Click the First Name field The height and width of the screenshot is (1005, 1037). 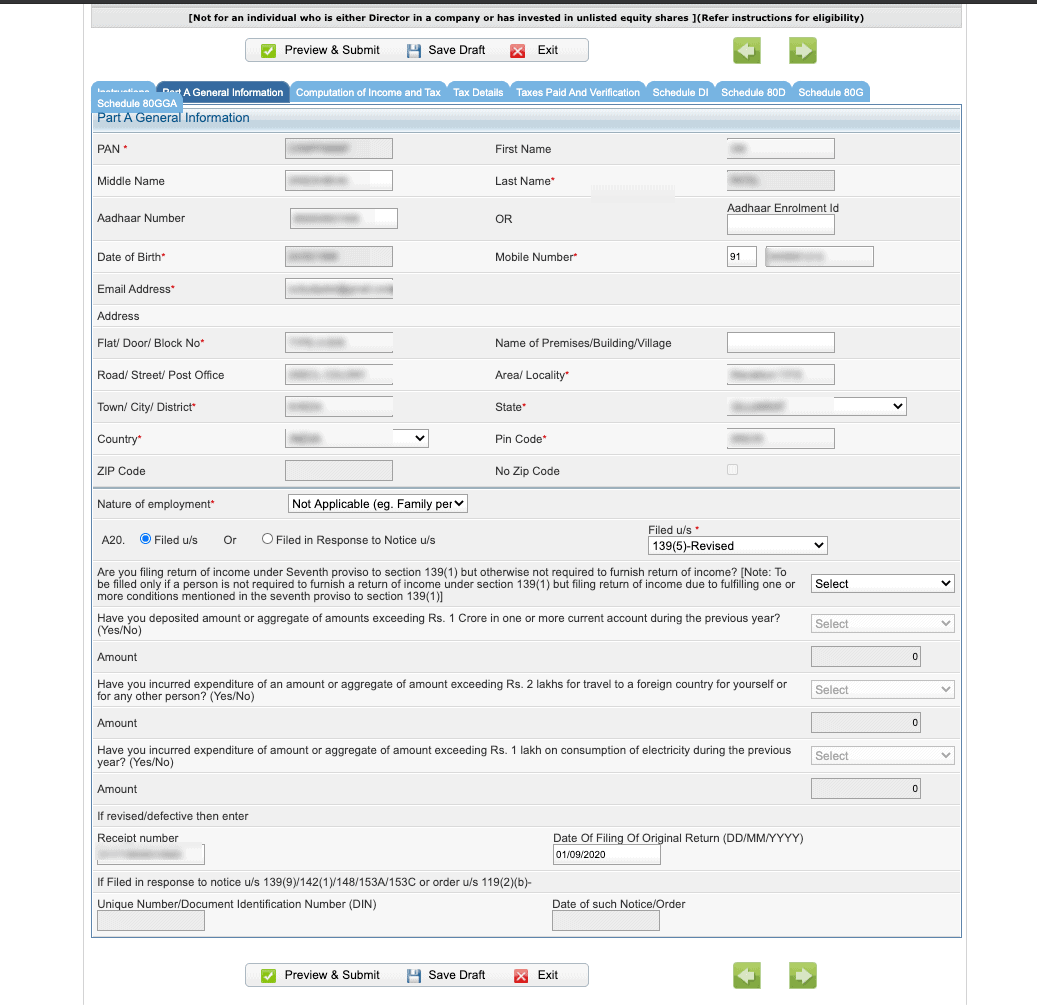tap(780, 149)
